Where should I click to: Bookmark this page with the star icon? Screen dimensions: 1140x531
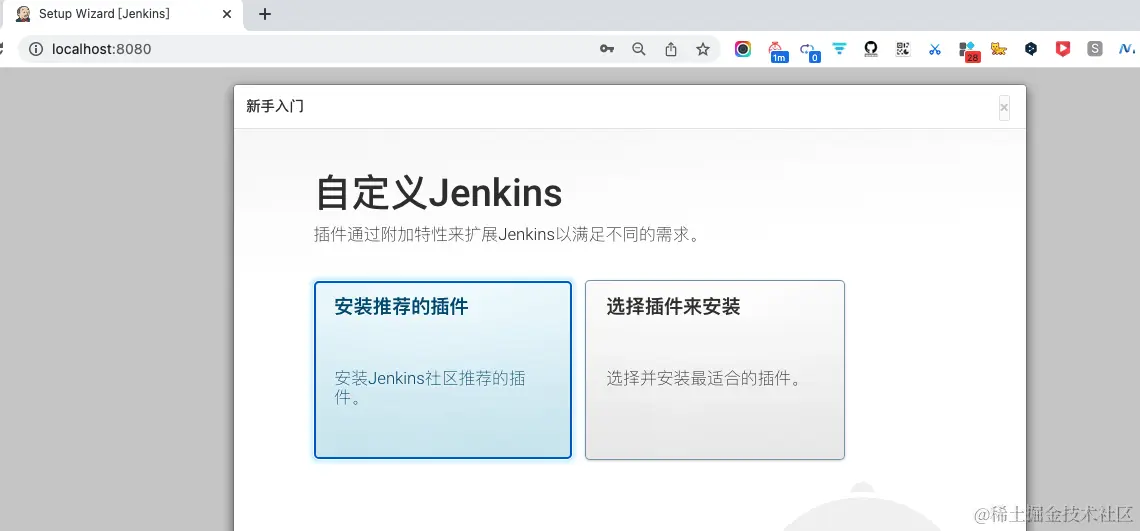tap(702, 49)
